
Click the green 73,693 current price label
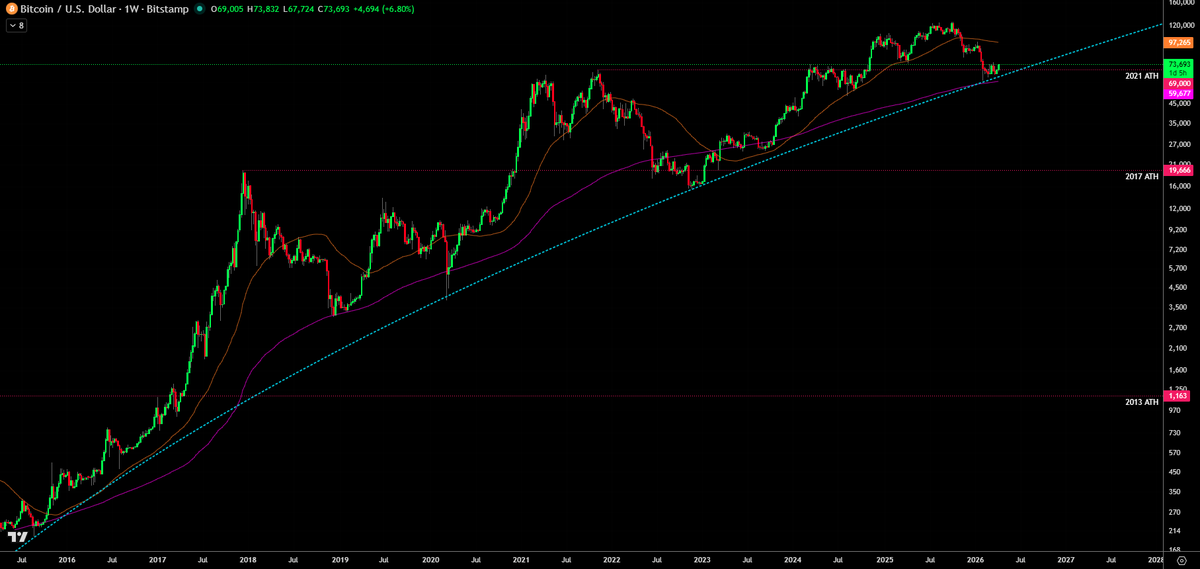1179,64
